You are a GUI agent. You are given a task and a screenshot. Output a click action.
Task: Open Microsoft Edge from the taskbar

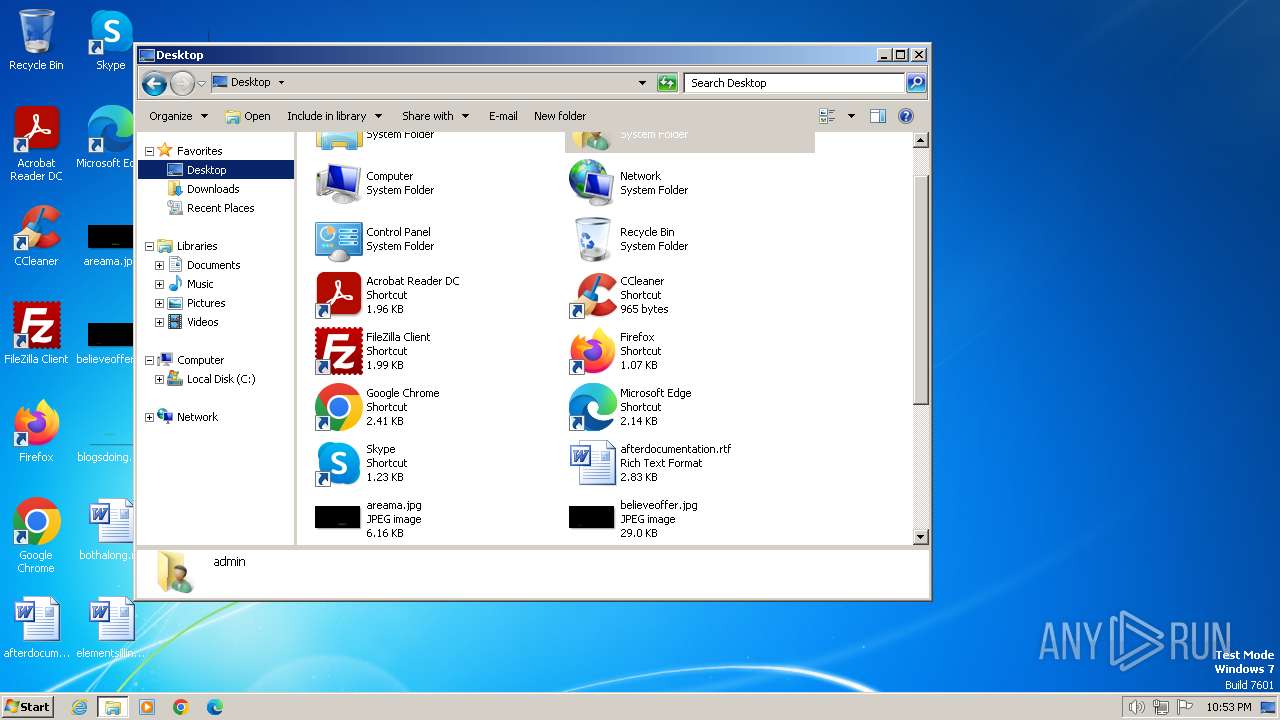pos(214,707)
